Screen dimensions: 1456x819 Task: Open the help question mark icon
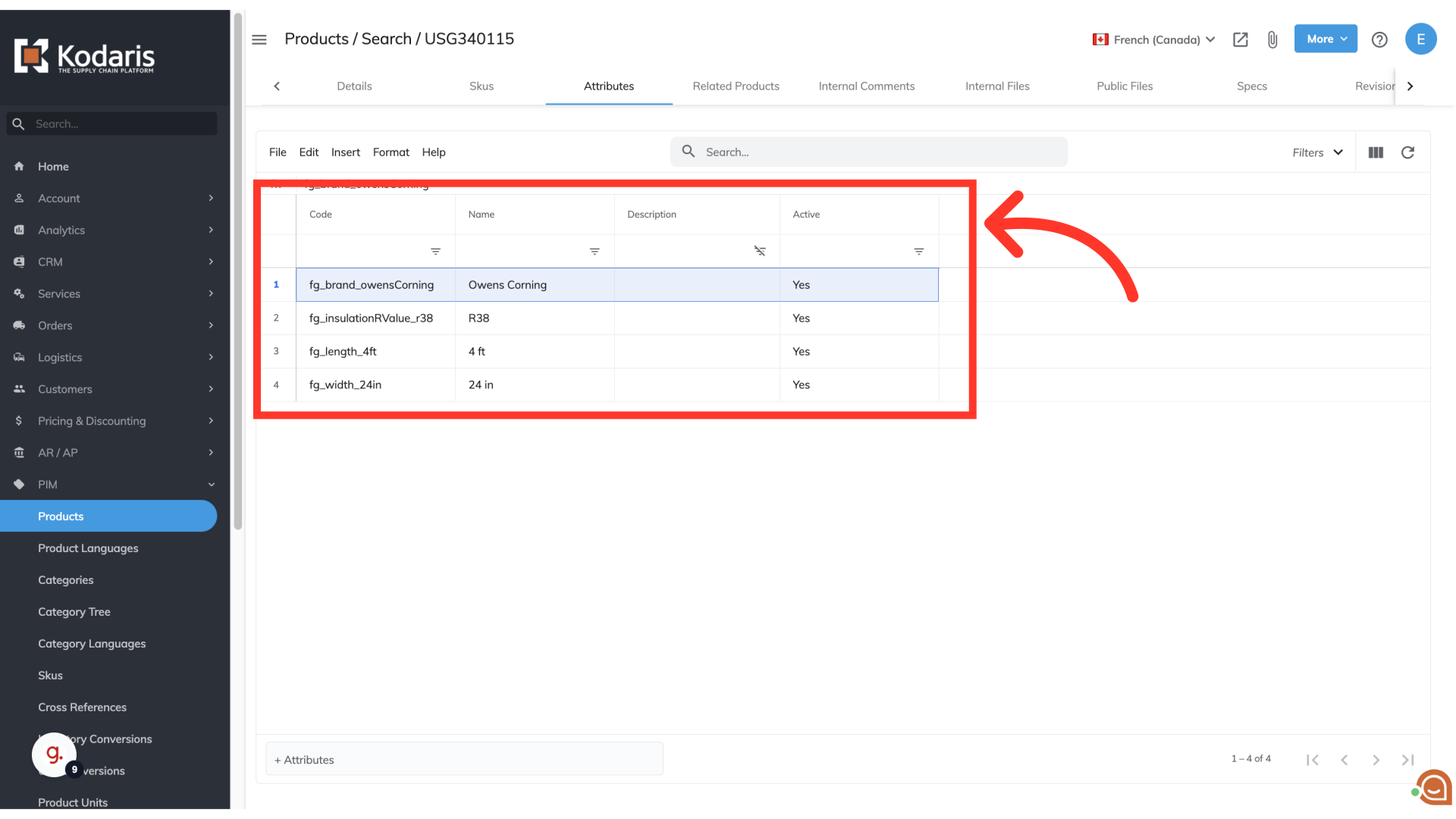pos(1379,39)
